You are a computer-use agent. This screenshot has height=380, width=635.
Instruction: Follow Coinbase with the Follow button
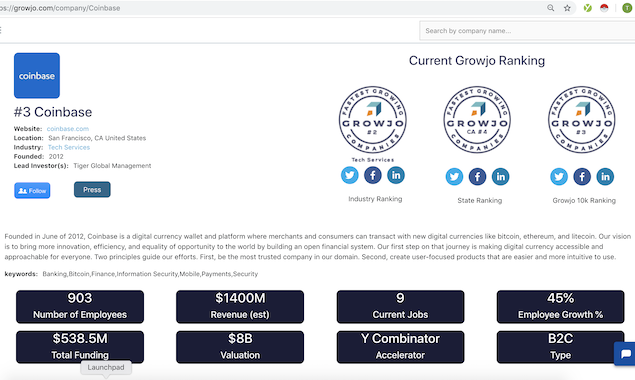[x=32, y=190]
